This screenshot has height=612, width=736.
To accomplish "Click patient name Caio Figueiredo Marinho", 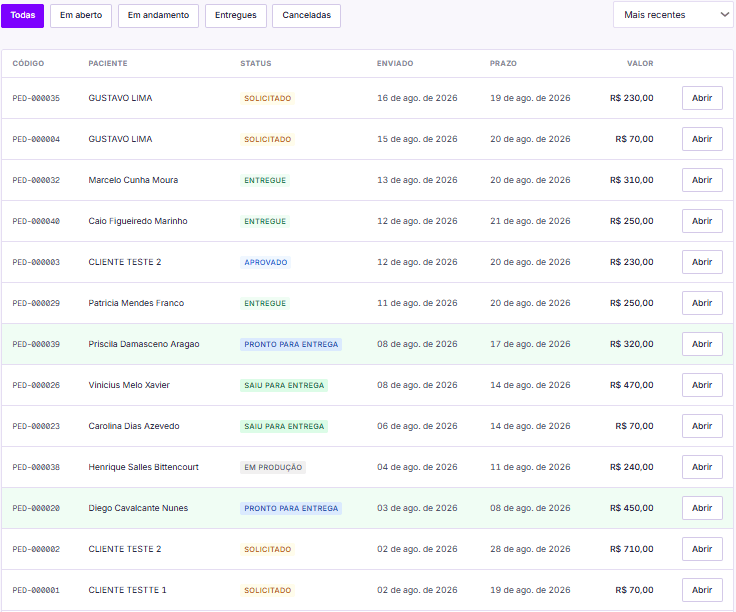I will click(138, 221).
